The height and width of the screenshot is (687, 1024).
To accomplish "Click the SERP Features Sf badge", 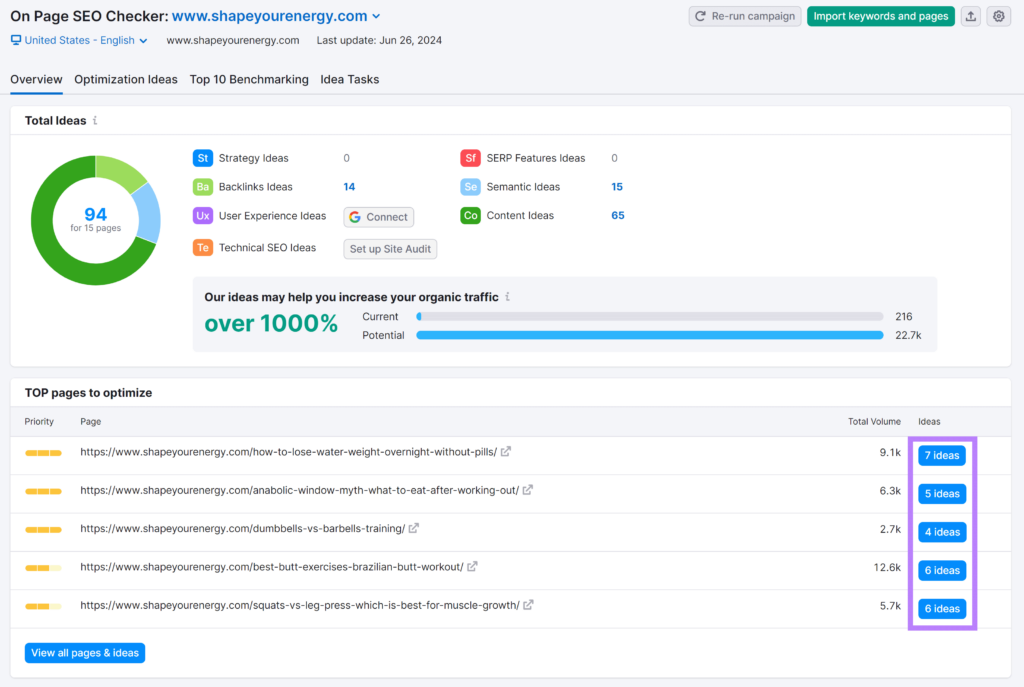I will pyautogui.click(x=470, y=158).
